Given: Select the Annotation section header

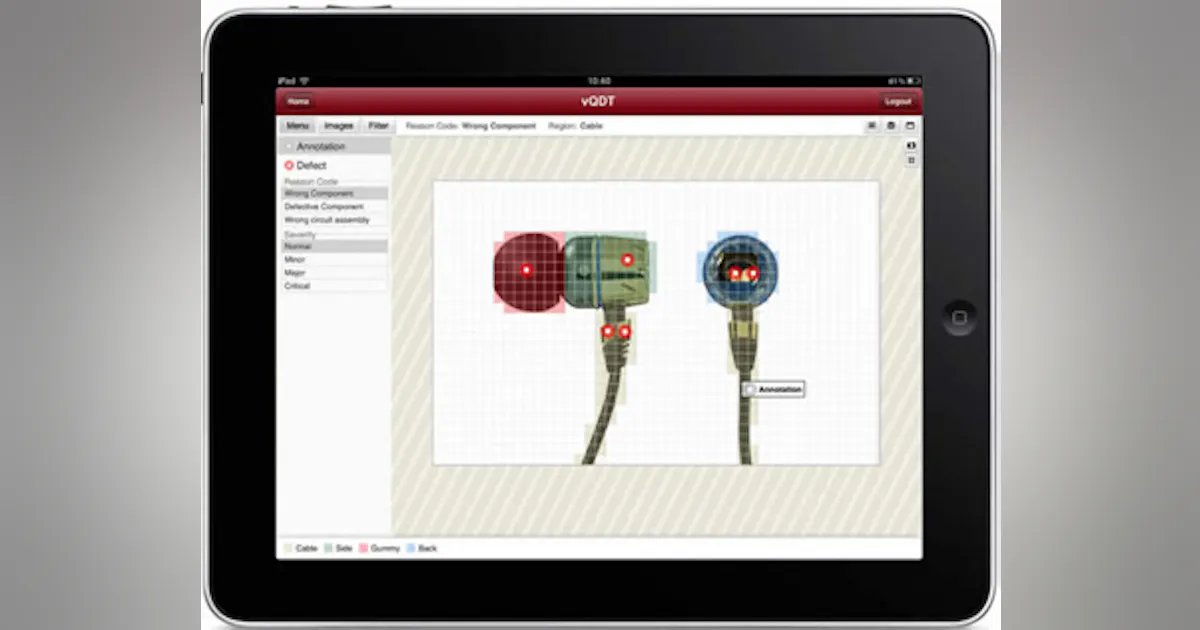Looking at the screenshot, I should point(334,146).
